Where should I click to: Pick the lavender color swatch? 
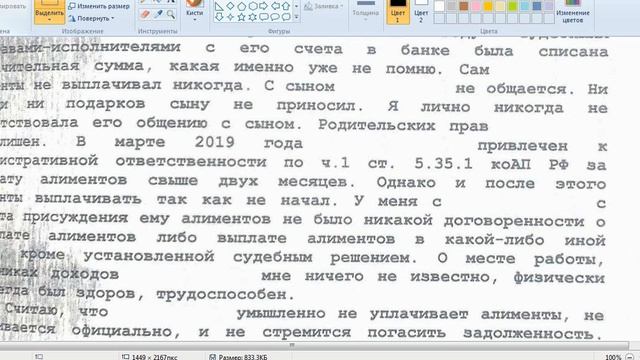click(x=549, y=6)
